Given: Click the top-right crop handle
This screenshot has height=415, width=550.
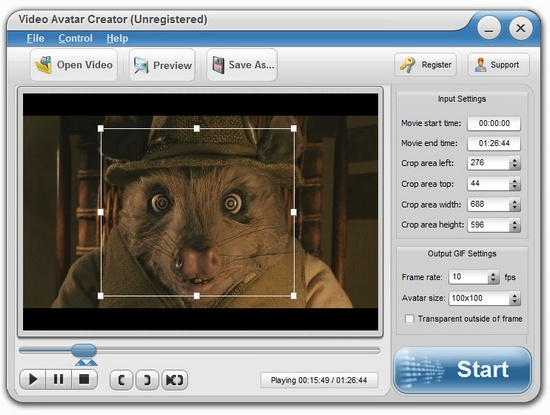Looking at the screenshot, I should [x=294, y=128].
